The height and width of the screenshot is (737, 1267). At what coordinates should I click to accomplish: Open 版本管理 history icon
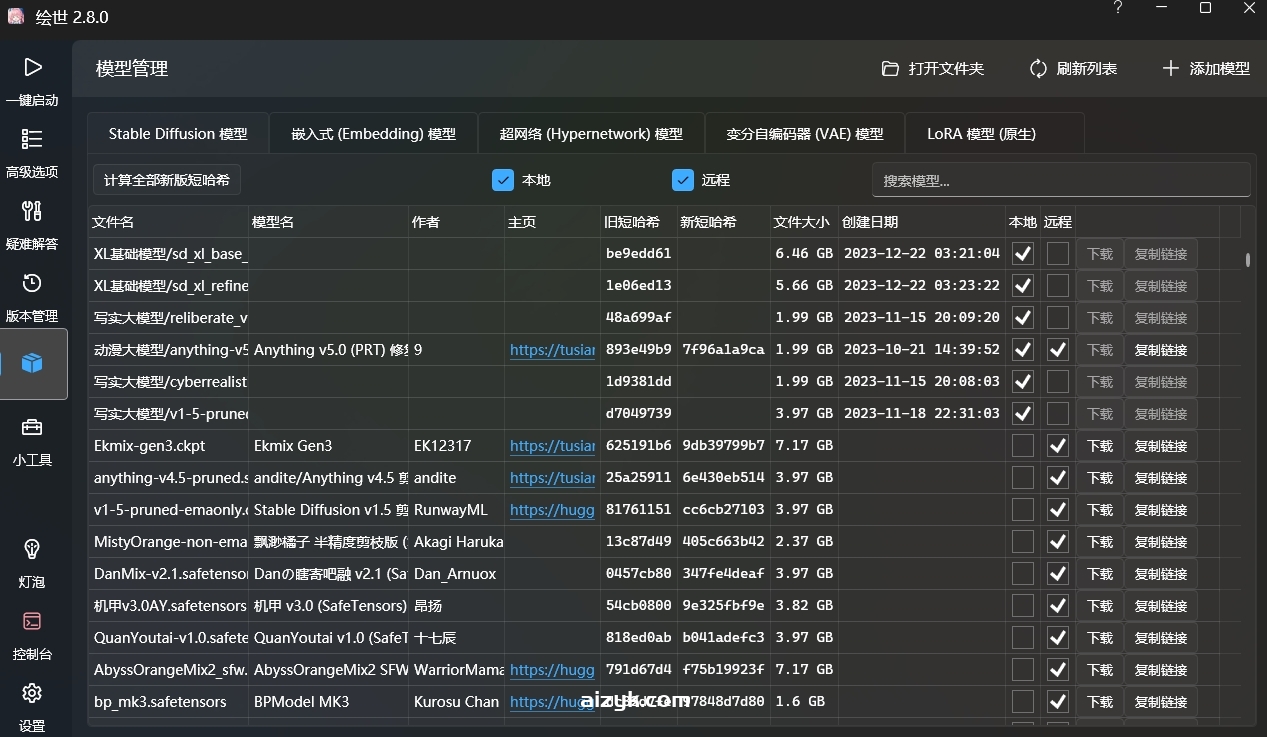pyautogui.click(x=32, y=284)
